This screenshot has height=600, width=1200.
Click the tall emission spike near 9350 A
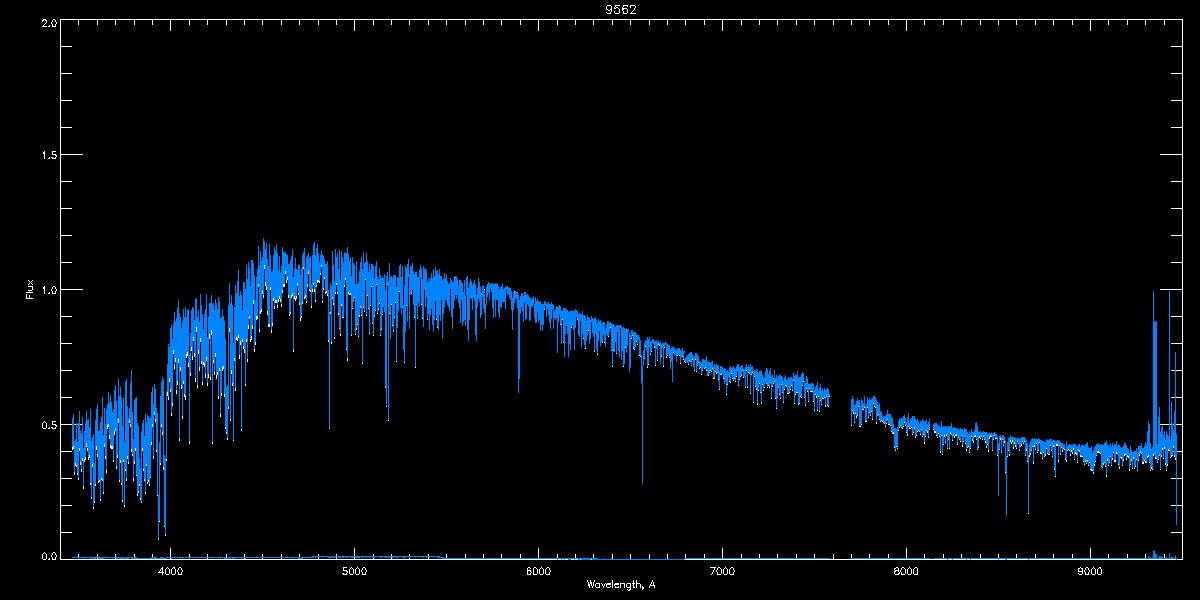point(1155,370)
